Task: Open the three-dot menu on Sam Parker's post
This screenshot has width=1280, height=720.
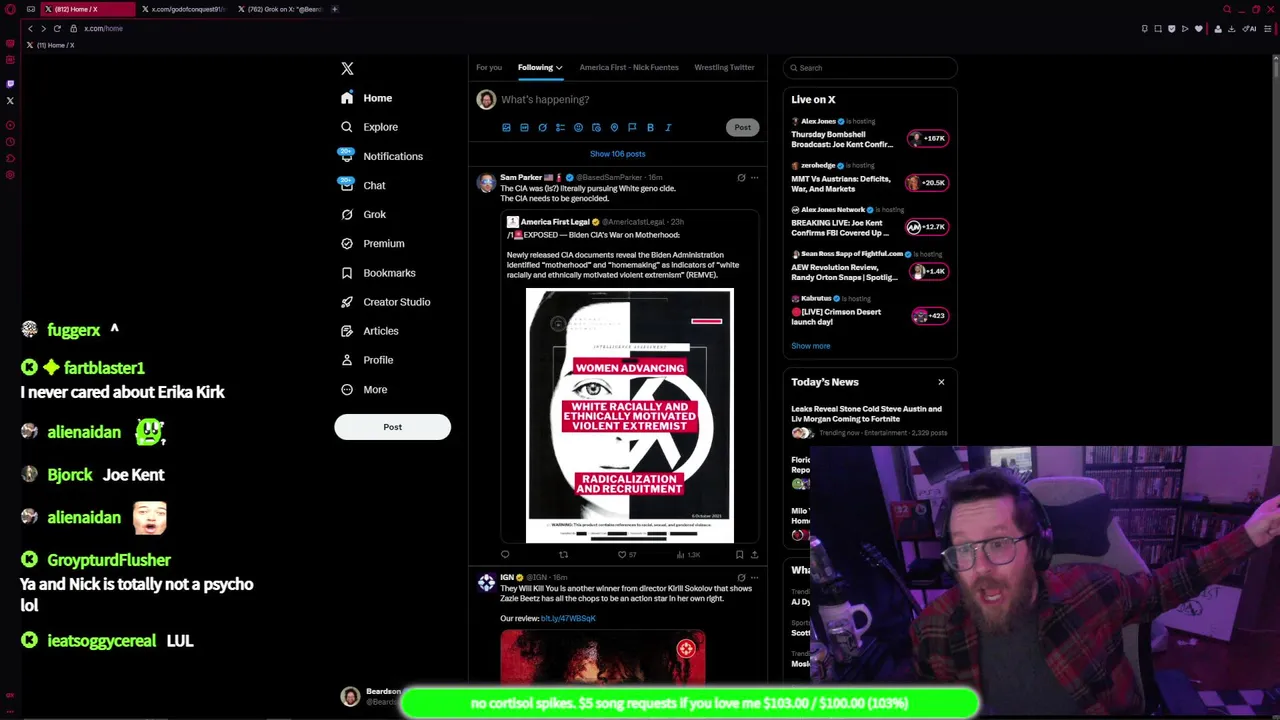Action: pyautogui.click(x=755, y=178)
